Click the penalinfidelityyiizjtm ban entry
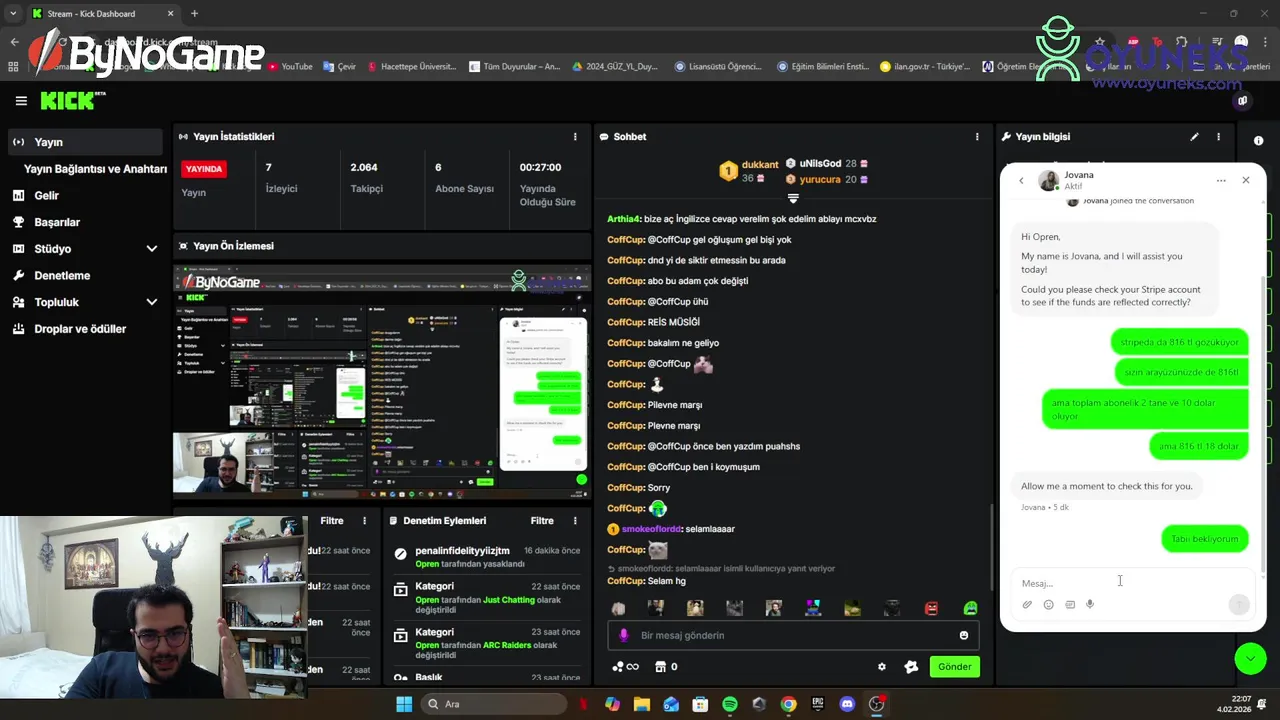 [x=487, y=557]
